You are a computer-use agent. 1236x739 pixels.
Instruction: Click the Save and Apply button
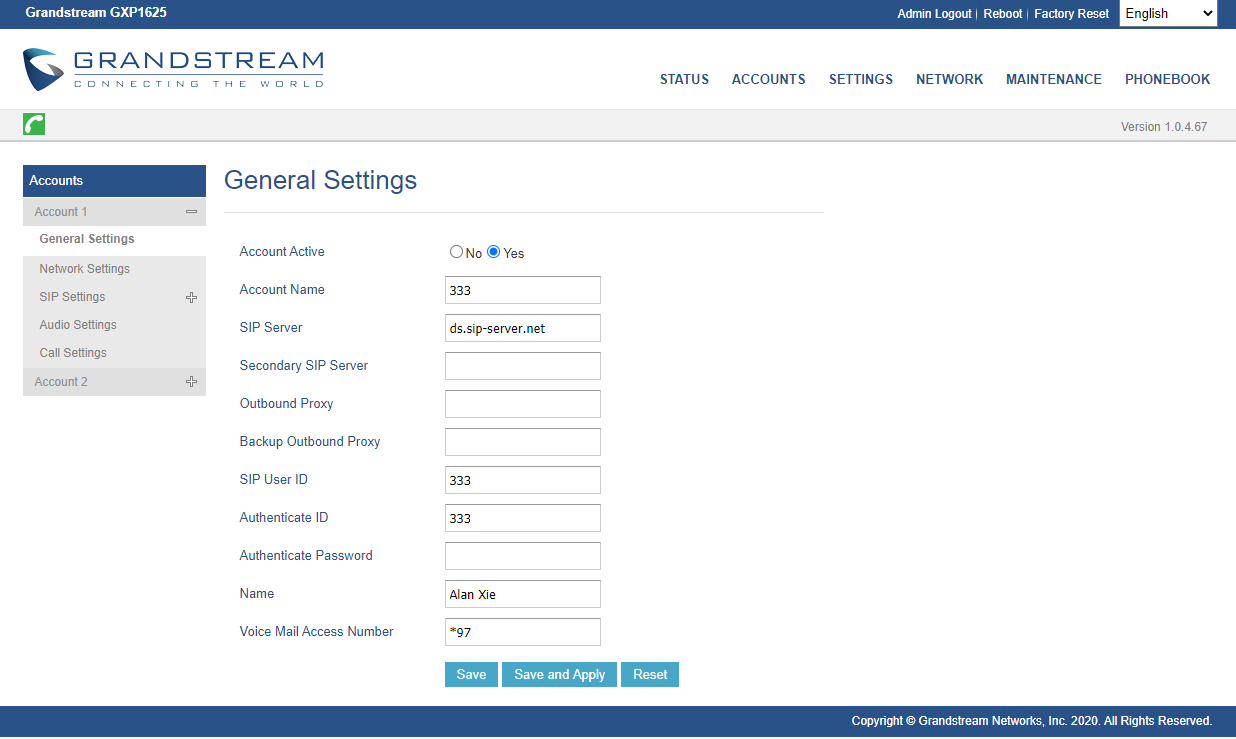559,674
